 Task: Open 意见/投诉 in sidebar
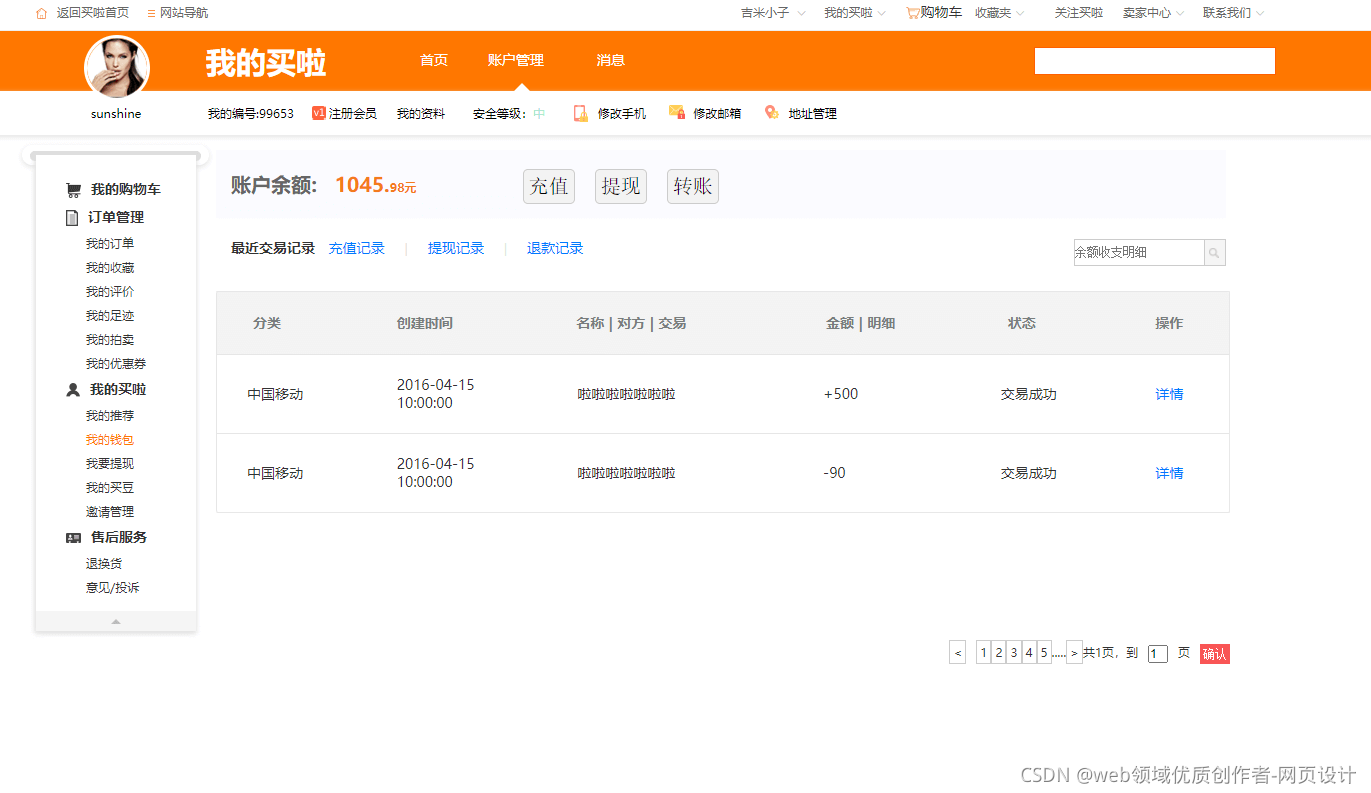pyautogui.click(x=113, y=588)
